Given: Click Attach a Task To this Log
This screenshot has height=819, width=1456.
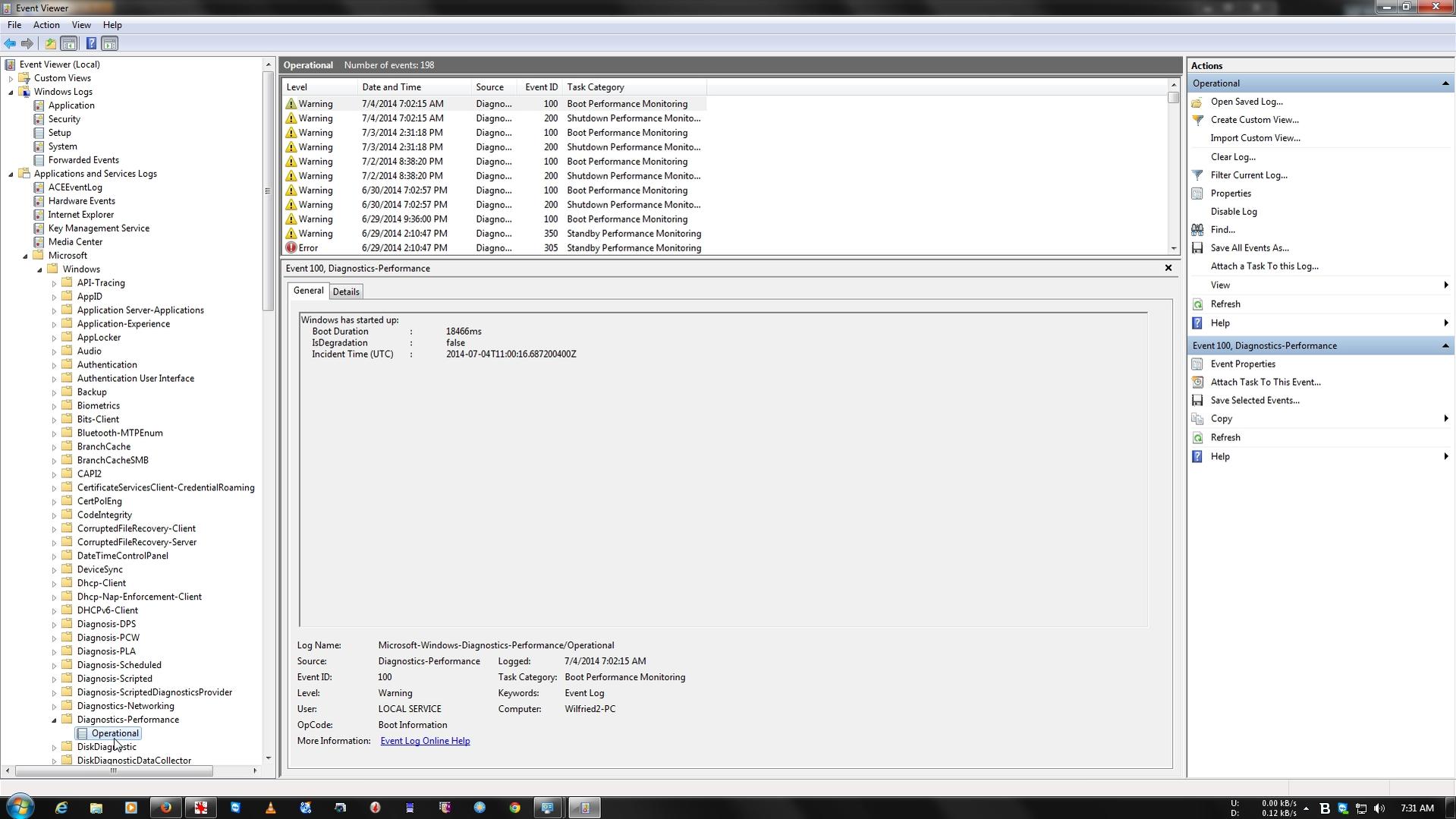Looking at the screenshot, I should click(1264, 266).
